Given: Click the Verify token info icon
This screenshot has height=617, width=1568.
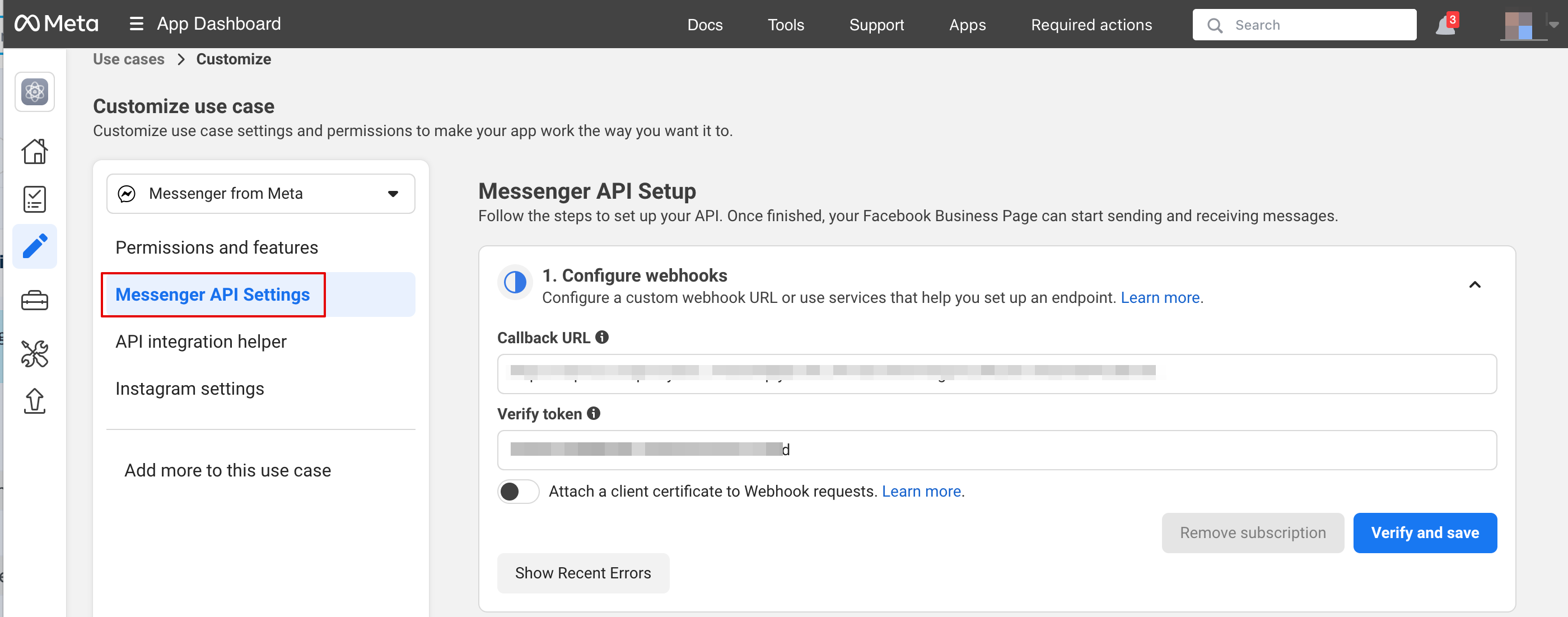Looking at the screenshot, I should click(x=594, y=414).
